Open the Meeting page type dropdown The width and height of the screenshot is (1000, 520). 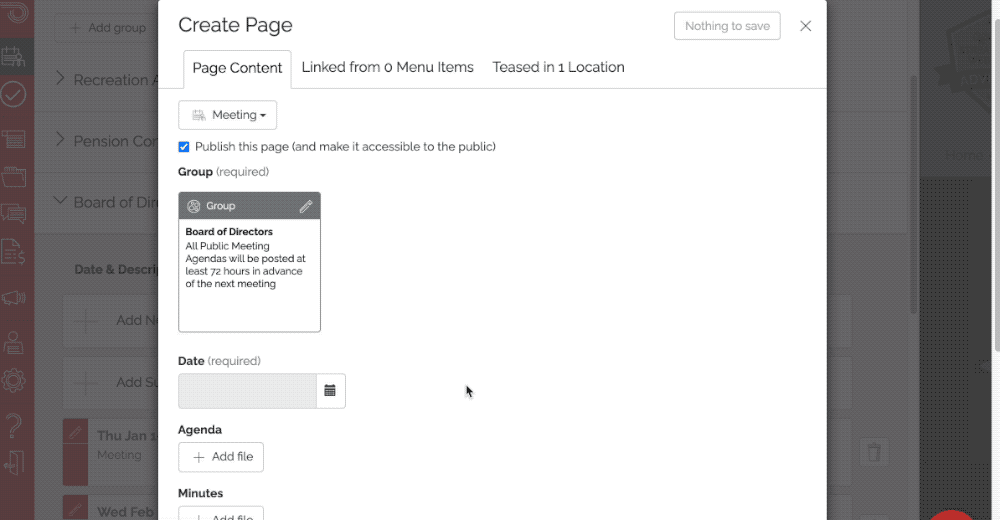(x=227, y=115)
